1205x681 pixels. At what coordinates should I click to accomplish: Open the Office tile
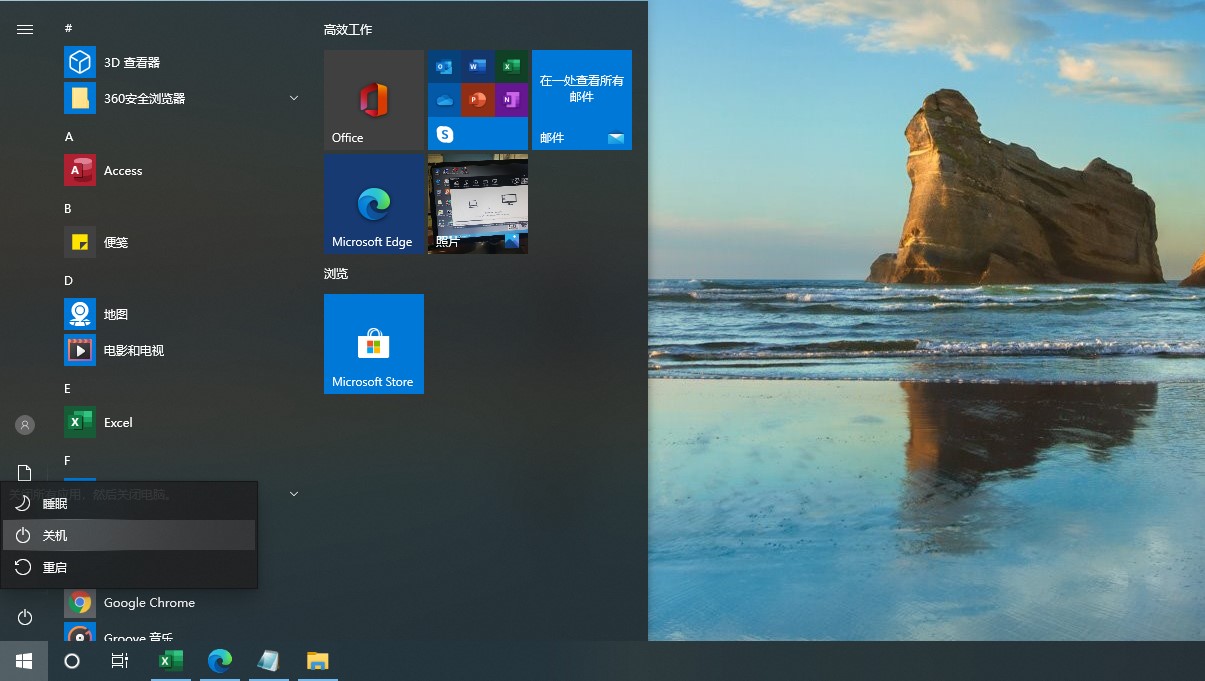pos(374,100)
